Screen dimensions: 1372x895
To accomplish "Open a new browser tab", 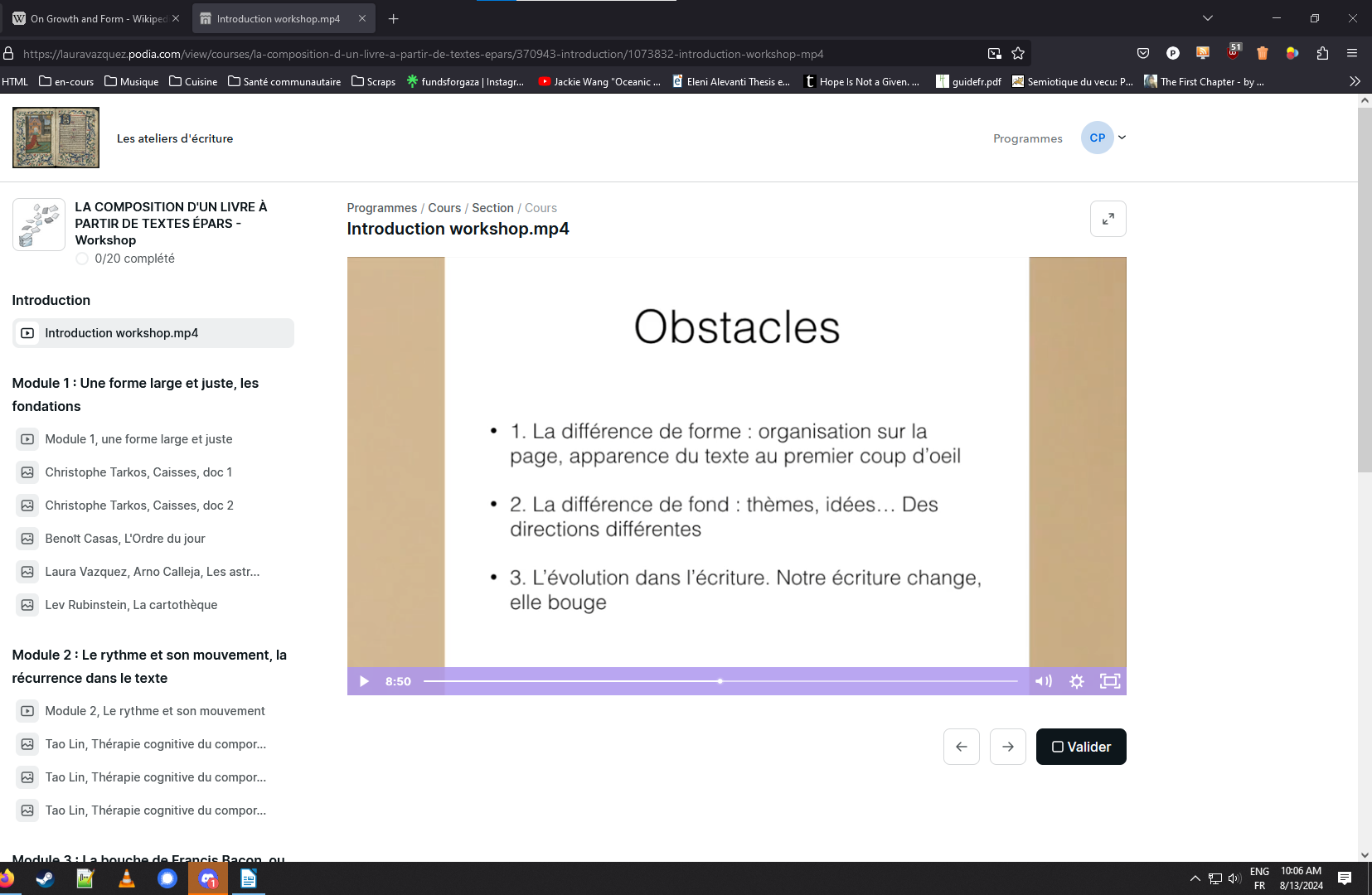I will click(394, 18).
